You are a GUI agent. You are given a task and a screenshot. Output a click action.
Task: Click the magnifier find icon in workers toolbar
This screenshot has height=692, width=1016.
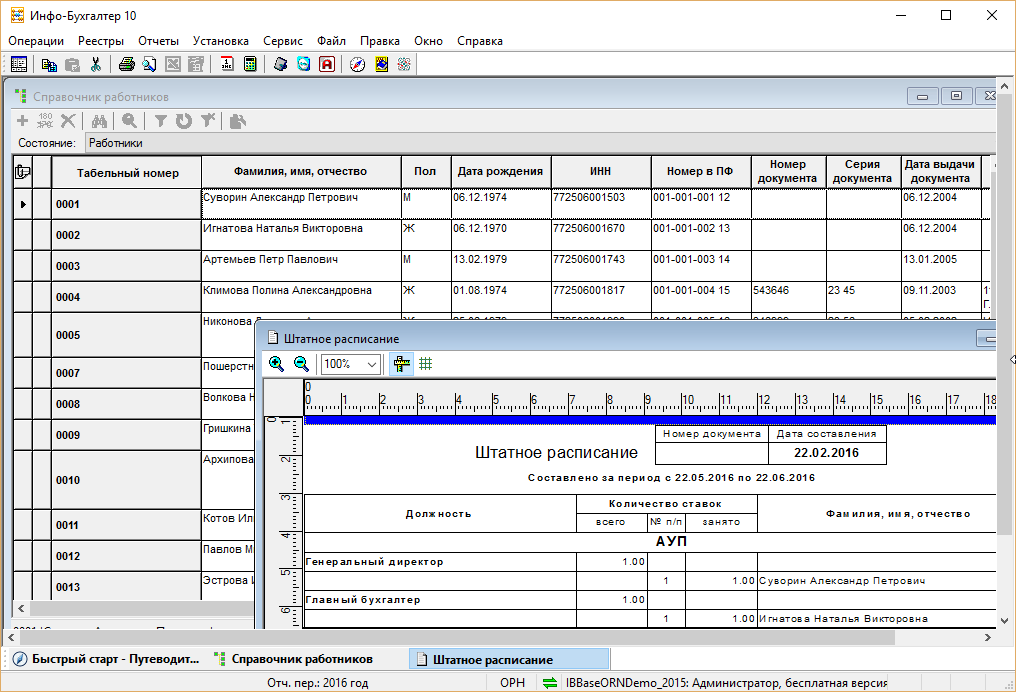(x=129, y=121)
